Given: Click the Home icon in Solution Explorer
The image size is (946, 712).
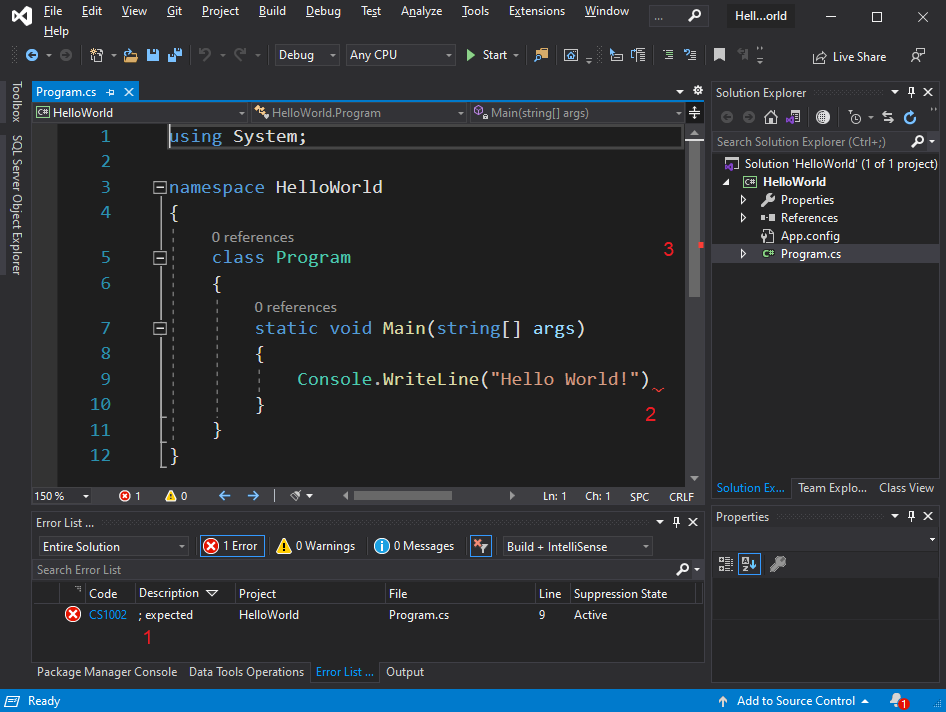Looking at the screenshot, I should [x=771, y=117].
